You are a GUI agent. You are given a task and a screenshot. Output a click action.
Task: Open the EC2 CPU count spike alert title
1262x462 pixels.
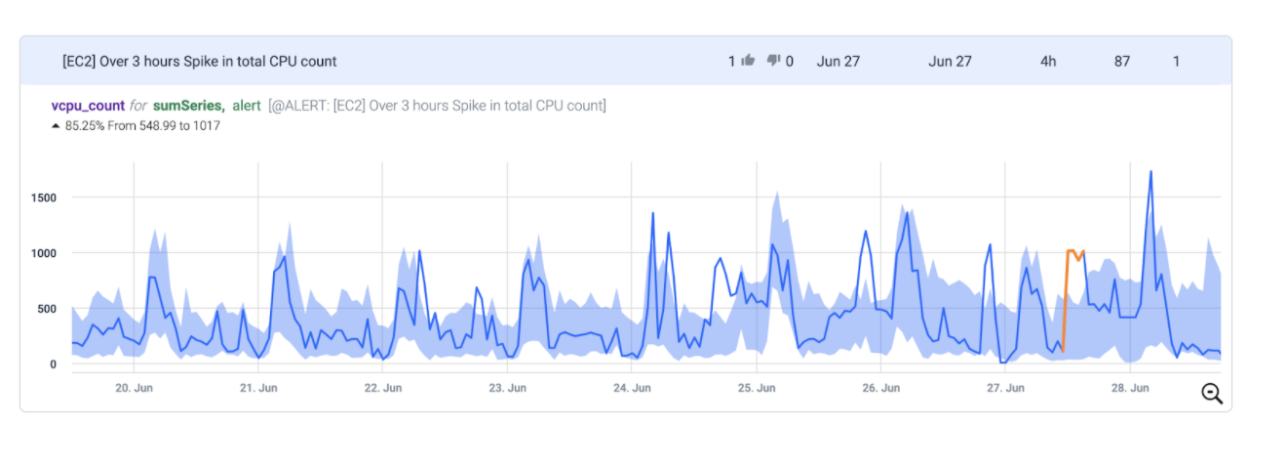pos(199,61)
